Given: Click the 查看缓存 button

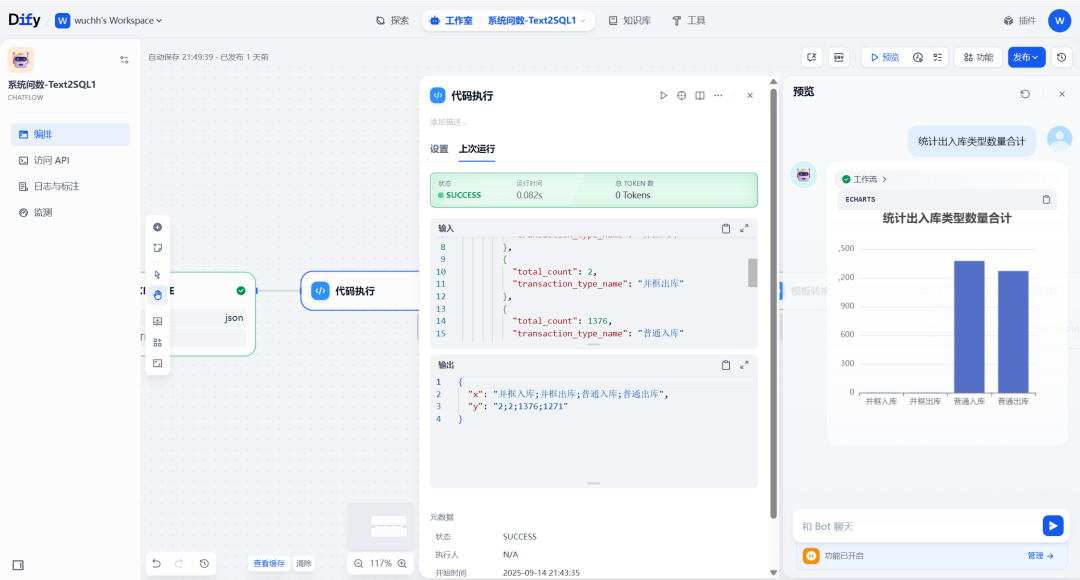Looking at the screenshot, I should click(x=269, y=563).
